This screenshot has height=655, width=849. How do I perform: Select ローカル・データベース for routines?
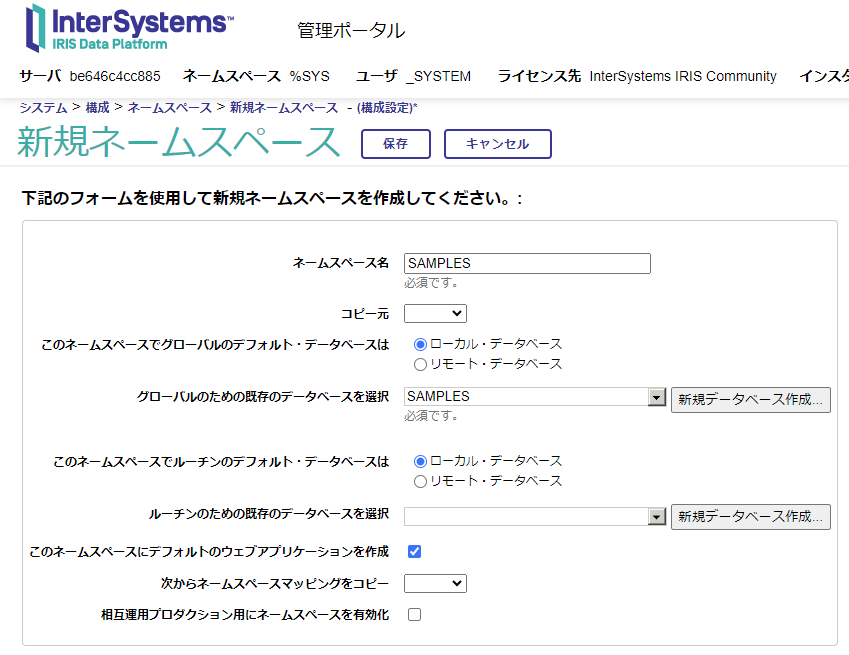tap(421, 461)
